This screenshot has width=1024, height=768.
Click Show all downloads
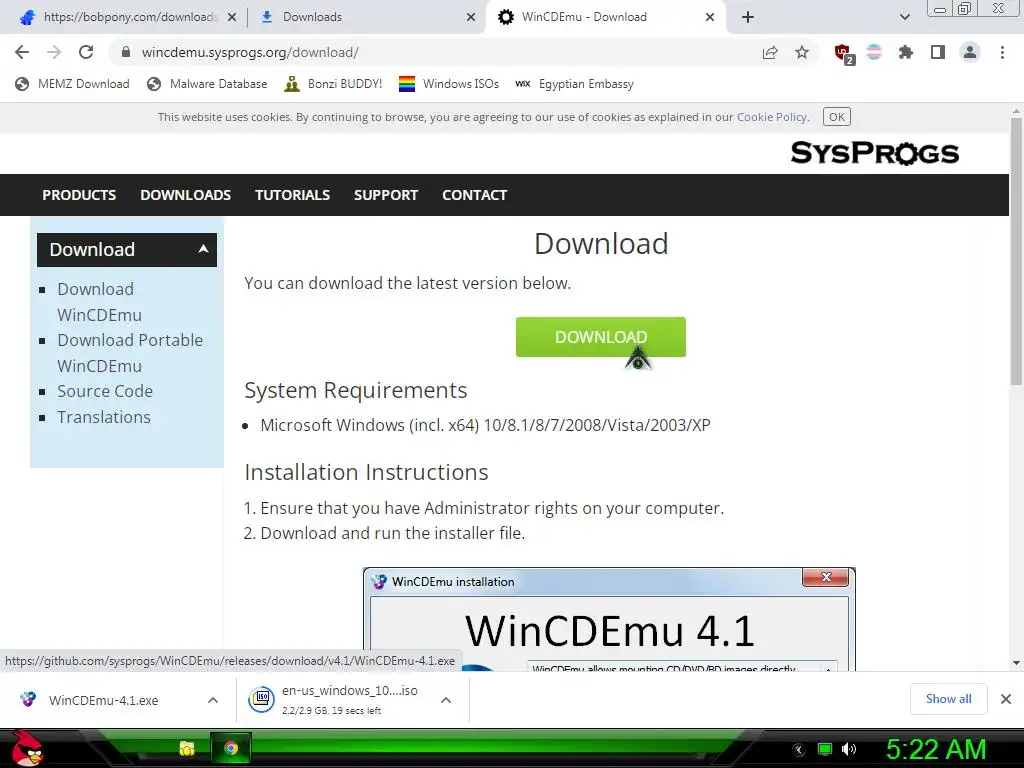pos(948,699)
